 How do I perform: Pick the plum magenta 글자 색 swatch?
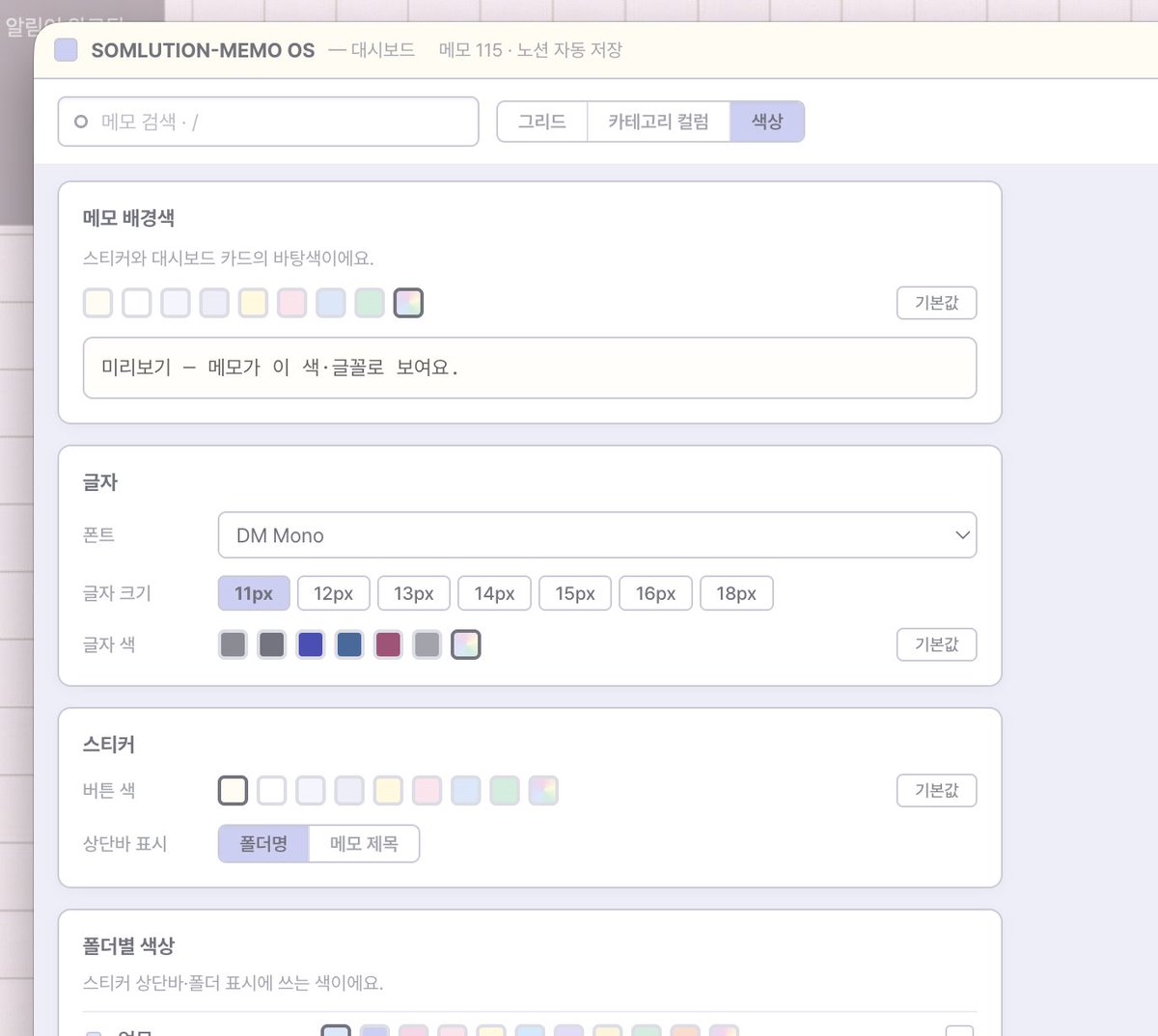tap(388, 644)
